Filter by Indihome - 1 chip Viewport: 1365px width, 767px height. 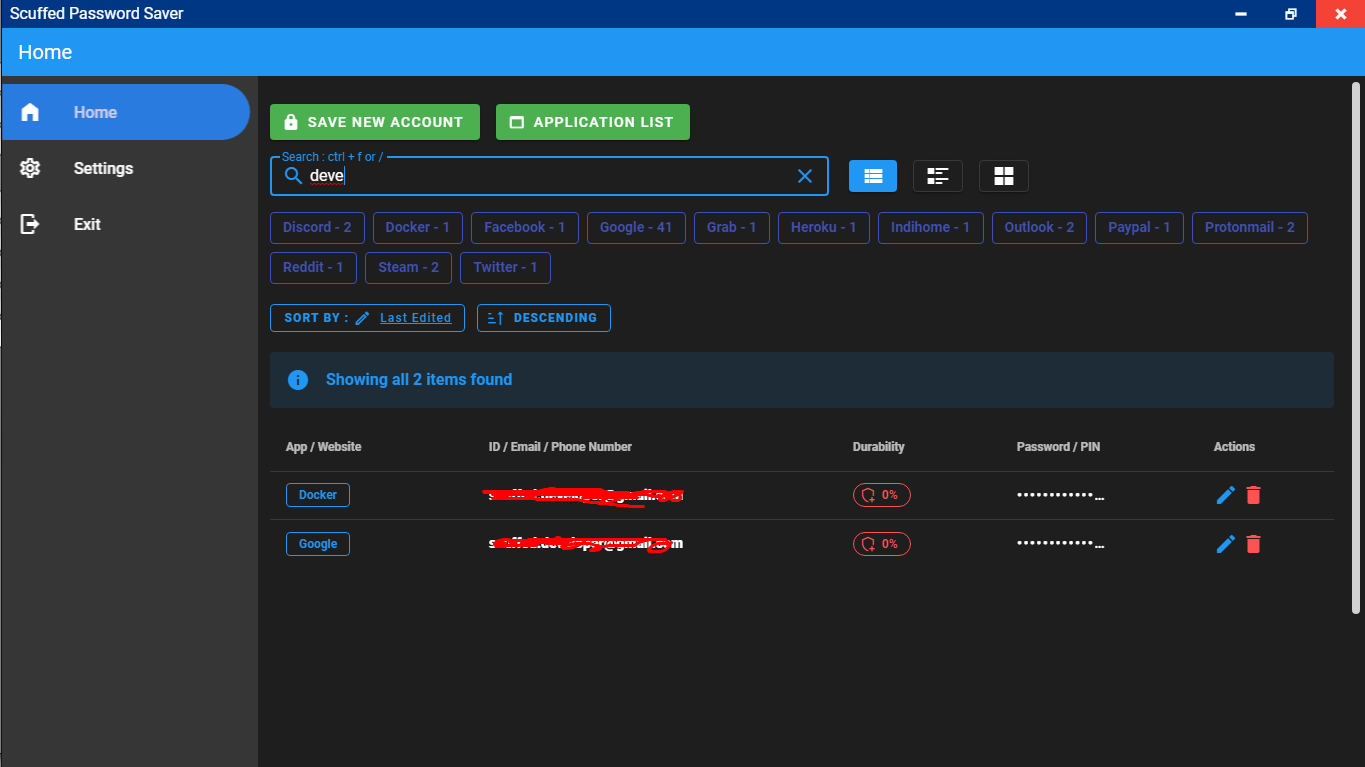[931, 227]
